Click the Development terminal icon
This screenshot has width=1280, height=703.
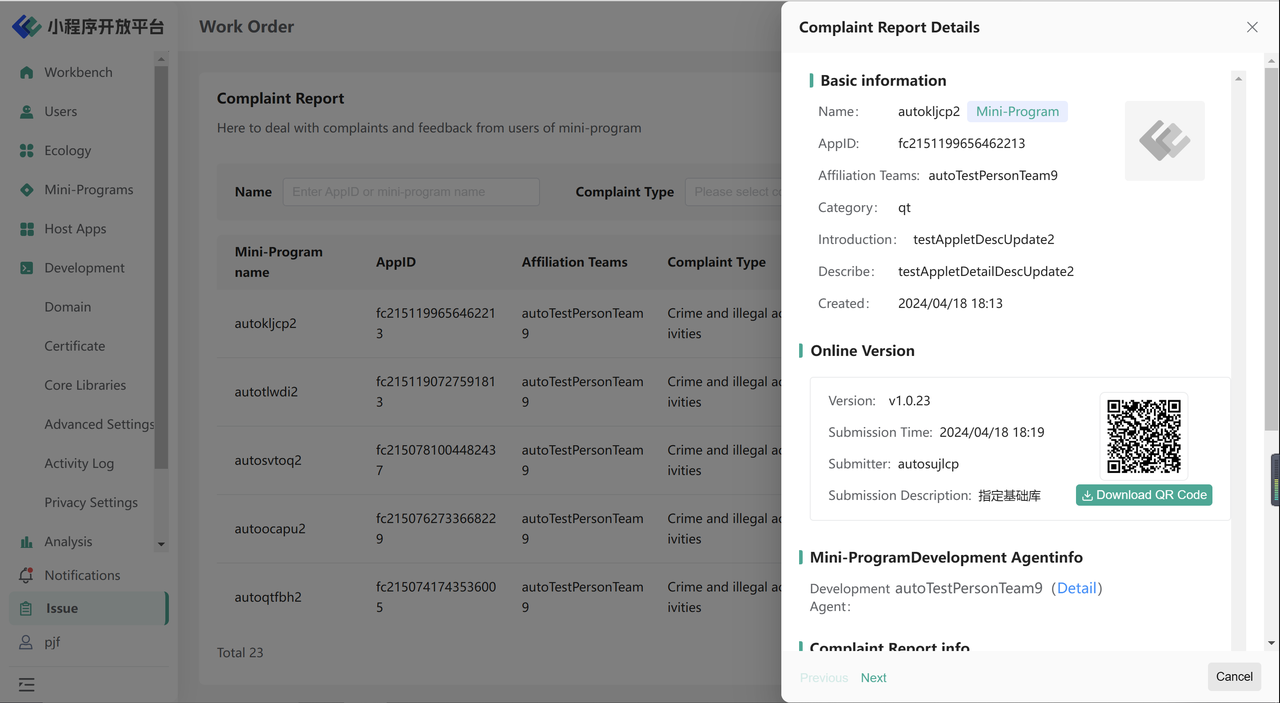point(27,268)
